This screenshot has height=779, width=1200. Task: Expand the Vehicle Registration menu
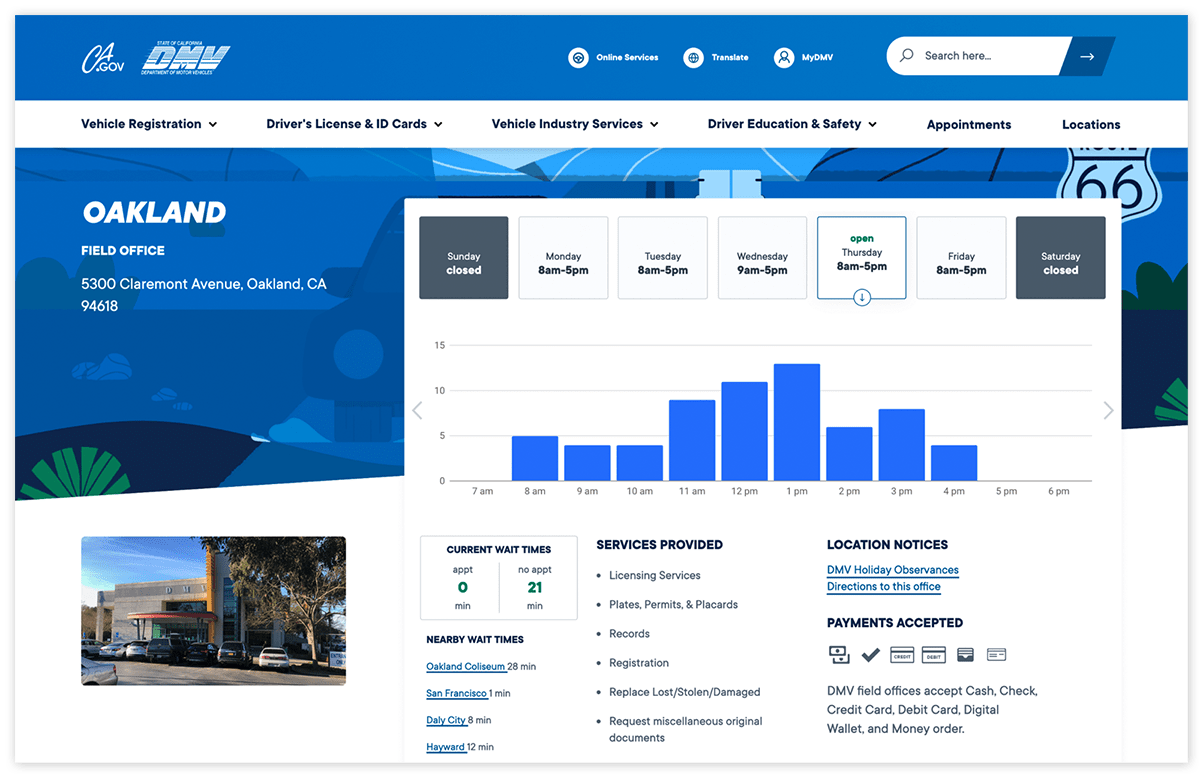pyautogui.click(x=149, y=124)
